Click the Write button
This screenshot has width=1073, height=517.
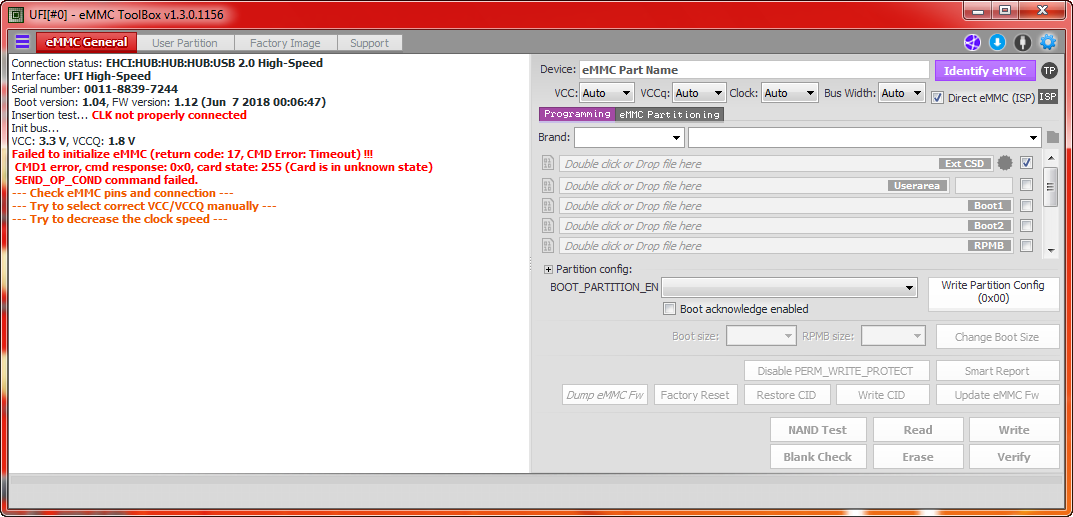click(1013, 429)
